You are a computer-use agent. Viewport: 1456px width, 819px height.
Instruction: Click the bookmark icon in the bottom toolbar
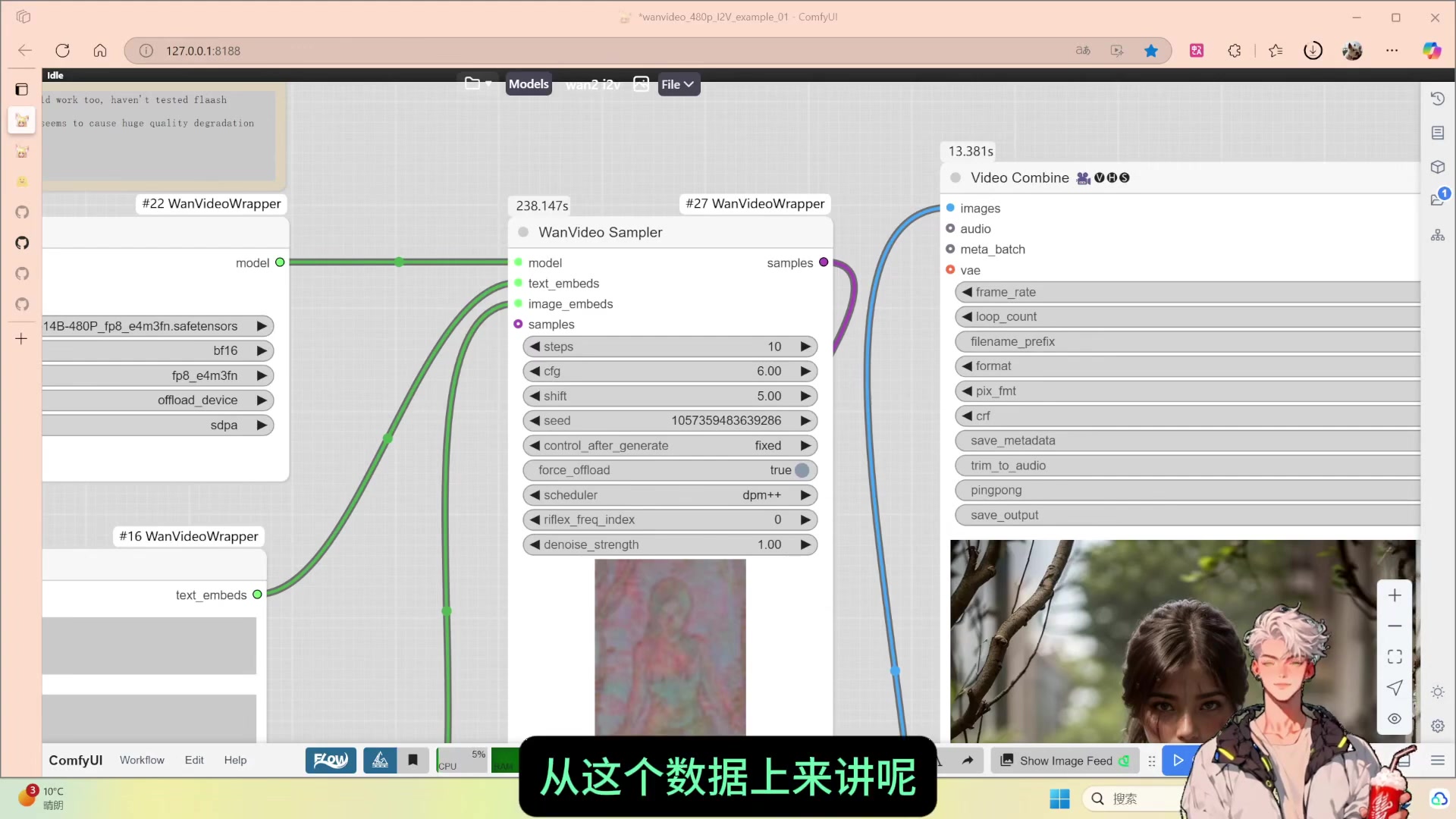pyautogui.click(x=413, y=760)
